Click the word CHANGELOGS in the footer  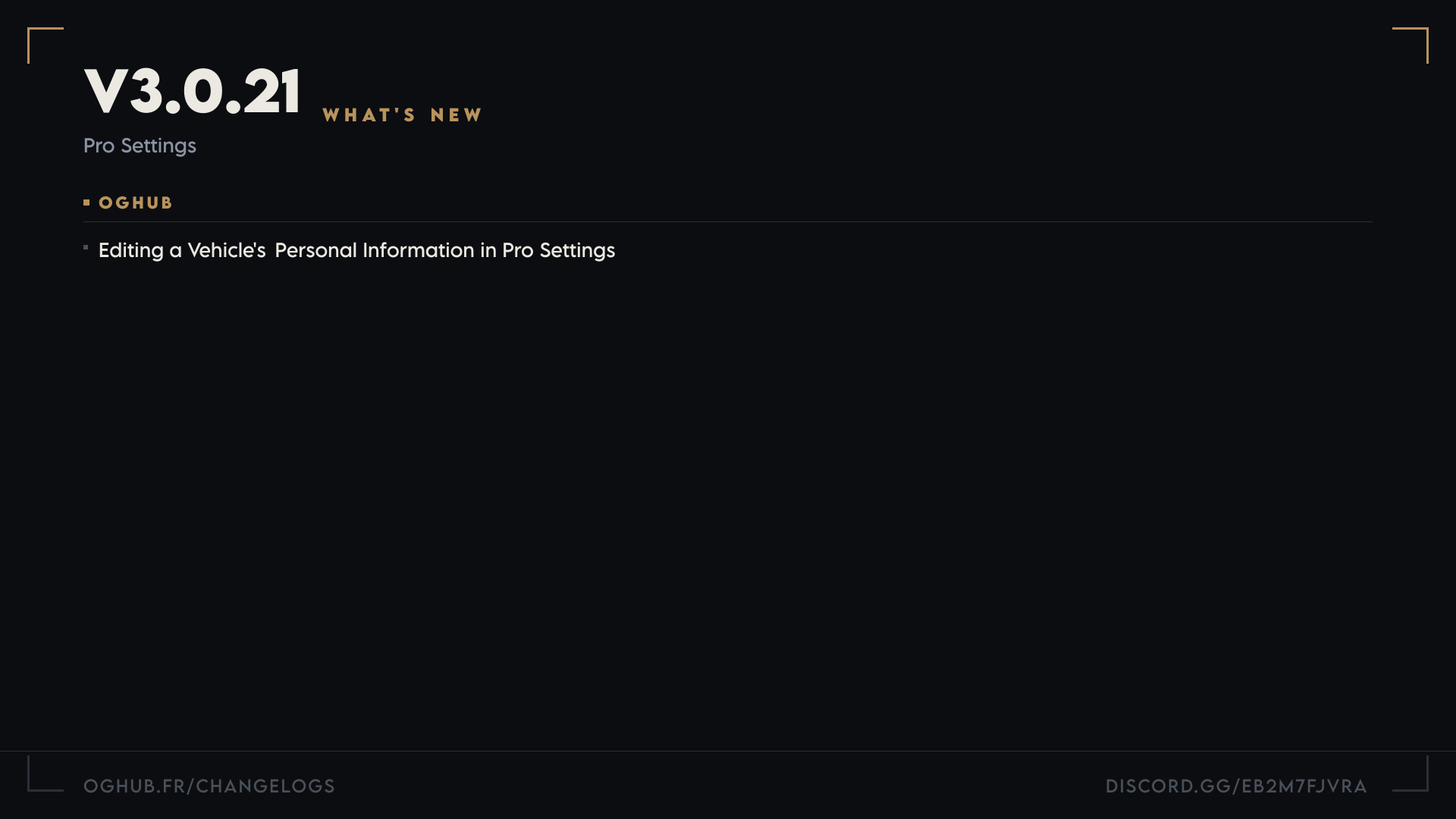[265, 786]
